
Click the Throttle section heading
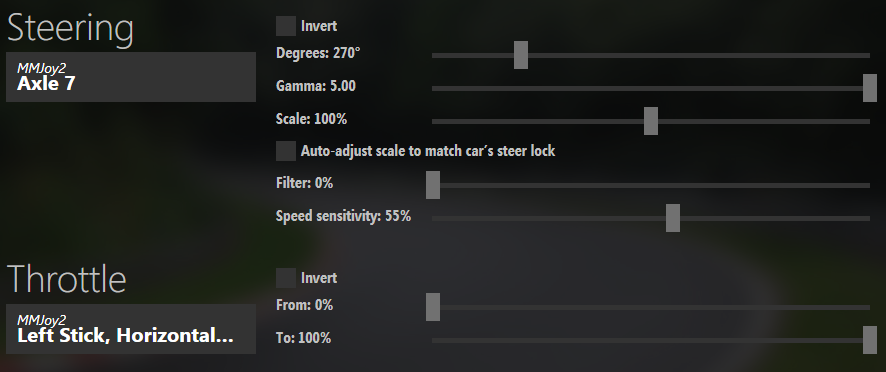pyautogui.click(x=67, y=279)
